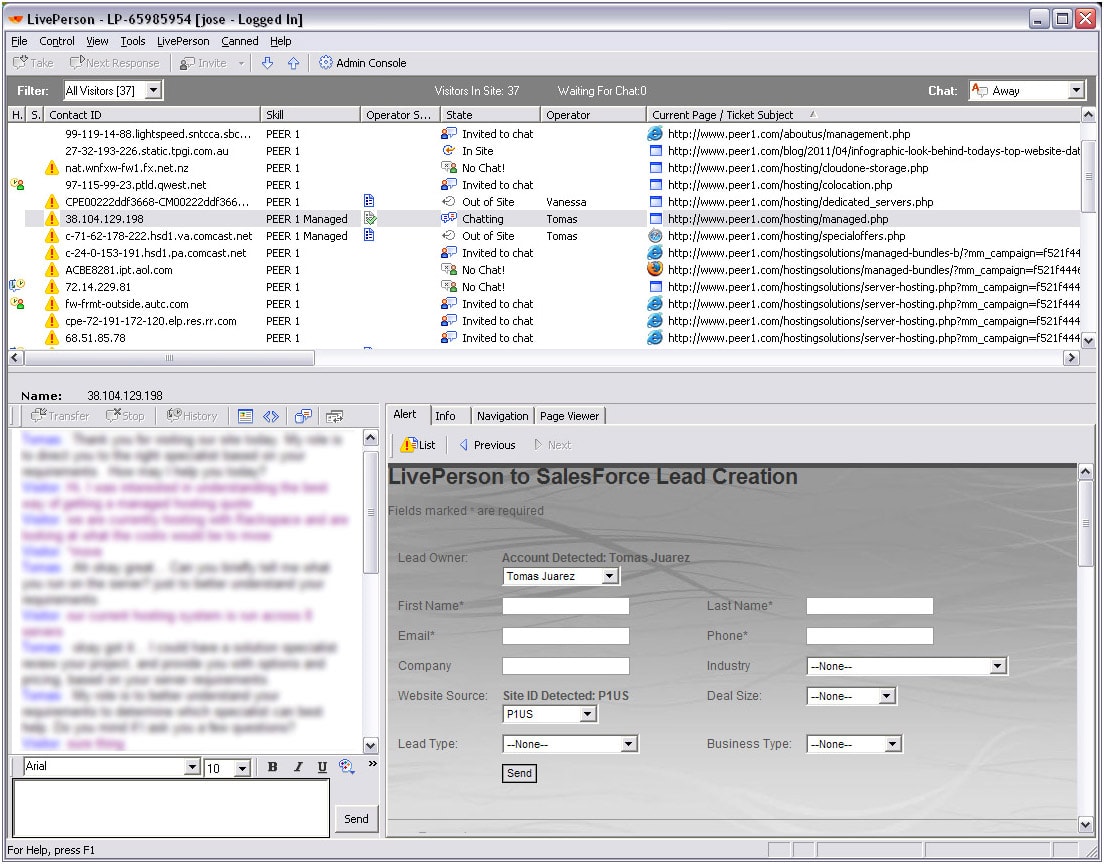Image resolution: width=1104 pixels, height=864 pixels.
Task: Select visitor ACBE8281.ipt.aol.com
Action: [x=118, y=270]
